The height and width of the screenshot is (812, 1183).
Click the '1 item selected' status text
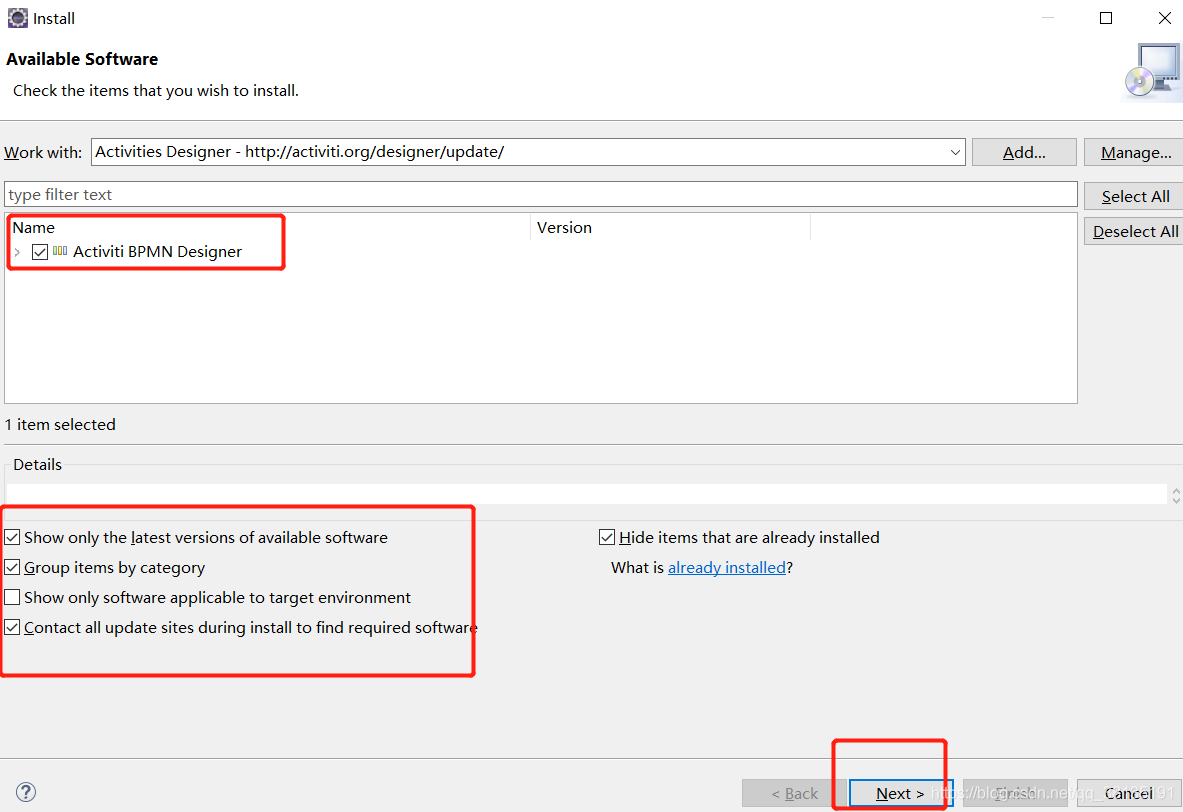click(60, 424)
